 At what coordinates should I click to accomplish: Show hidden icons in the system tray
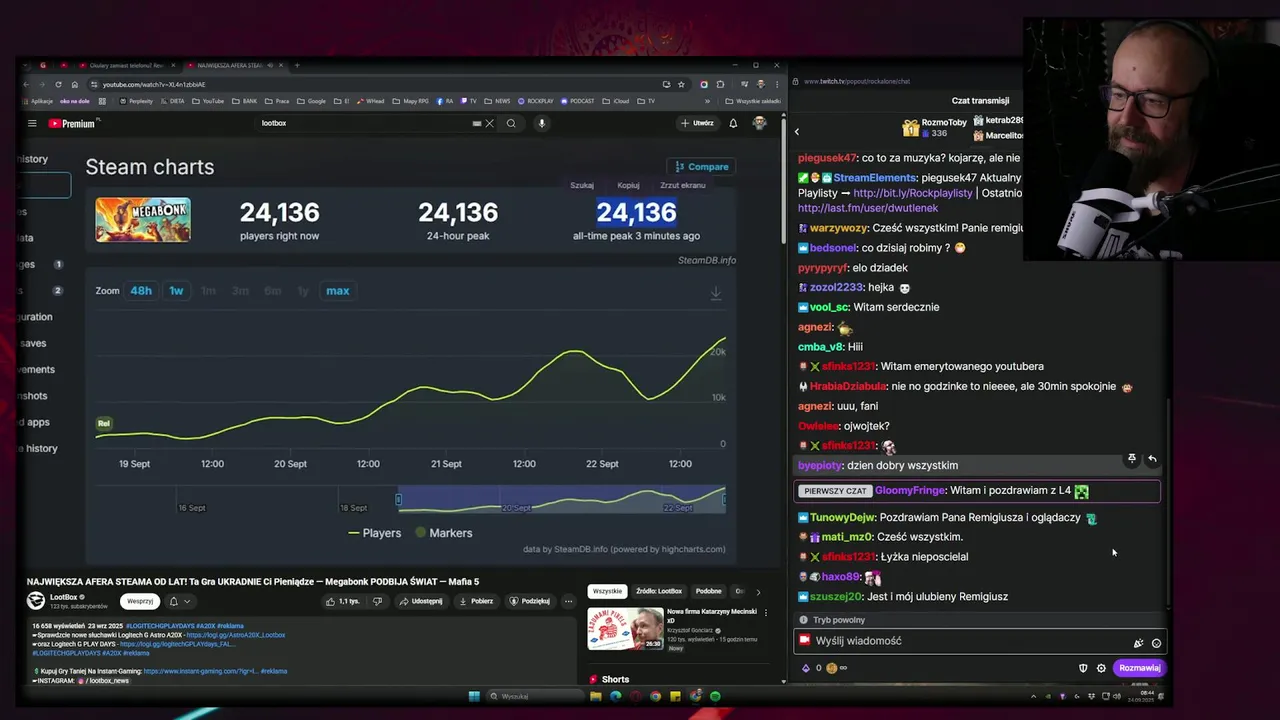tap(1033, 696)
